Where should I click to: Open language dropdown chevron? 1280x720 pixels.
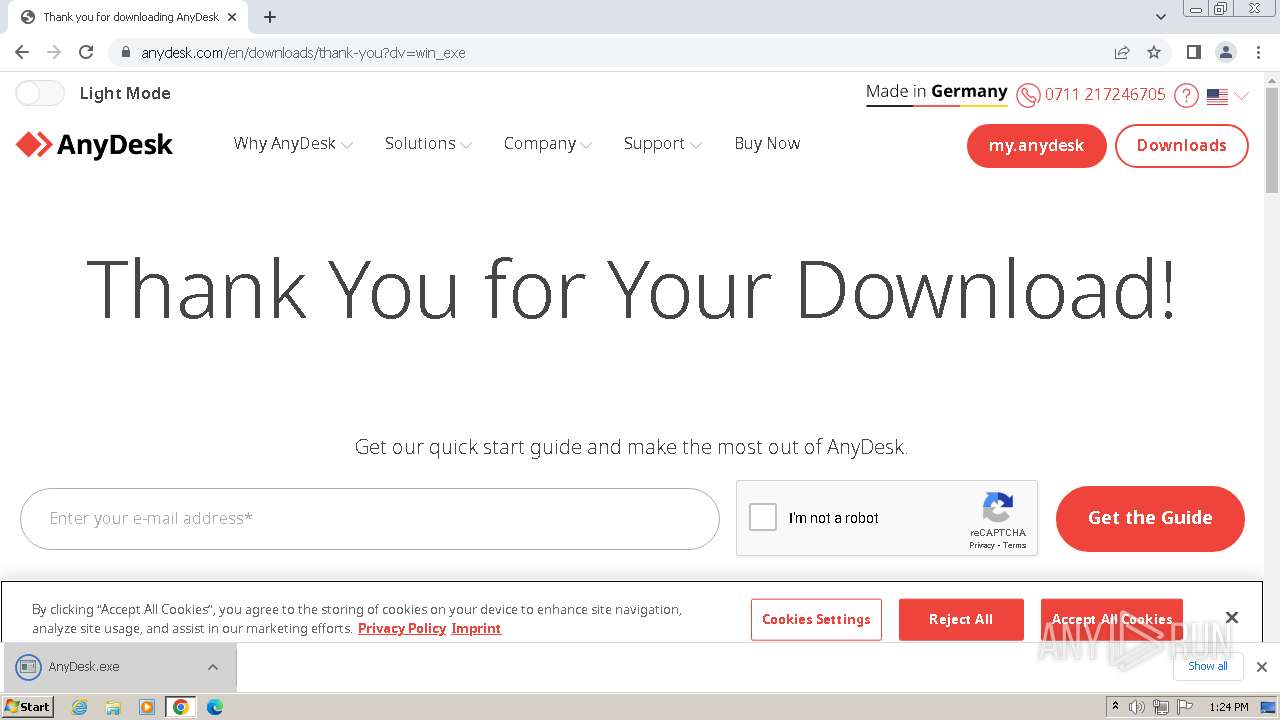[x=1241, y=96]
